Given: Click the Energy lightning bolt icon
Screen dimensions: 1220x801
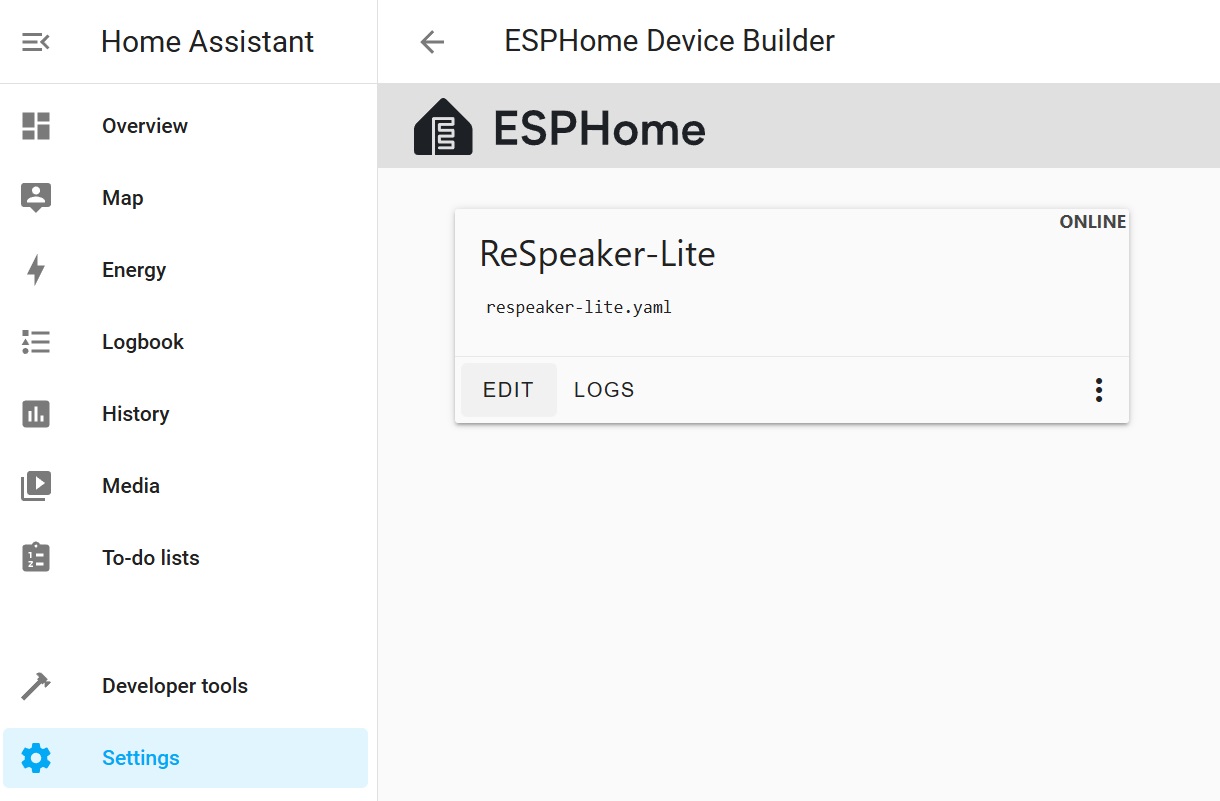Looking at the screenshot, I should pyautogui.click(x=36, y=270).
